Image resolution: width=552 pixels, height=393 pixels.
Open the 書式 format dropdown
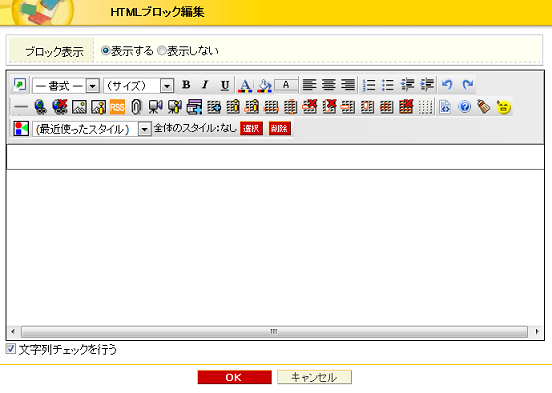(x=66, y=86)
